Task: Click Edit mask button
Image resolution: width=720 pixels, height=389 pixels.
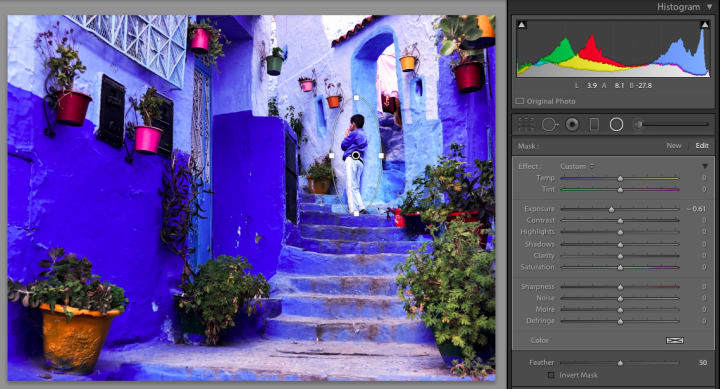Action: [702, 146]
